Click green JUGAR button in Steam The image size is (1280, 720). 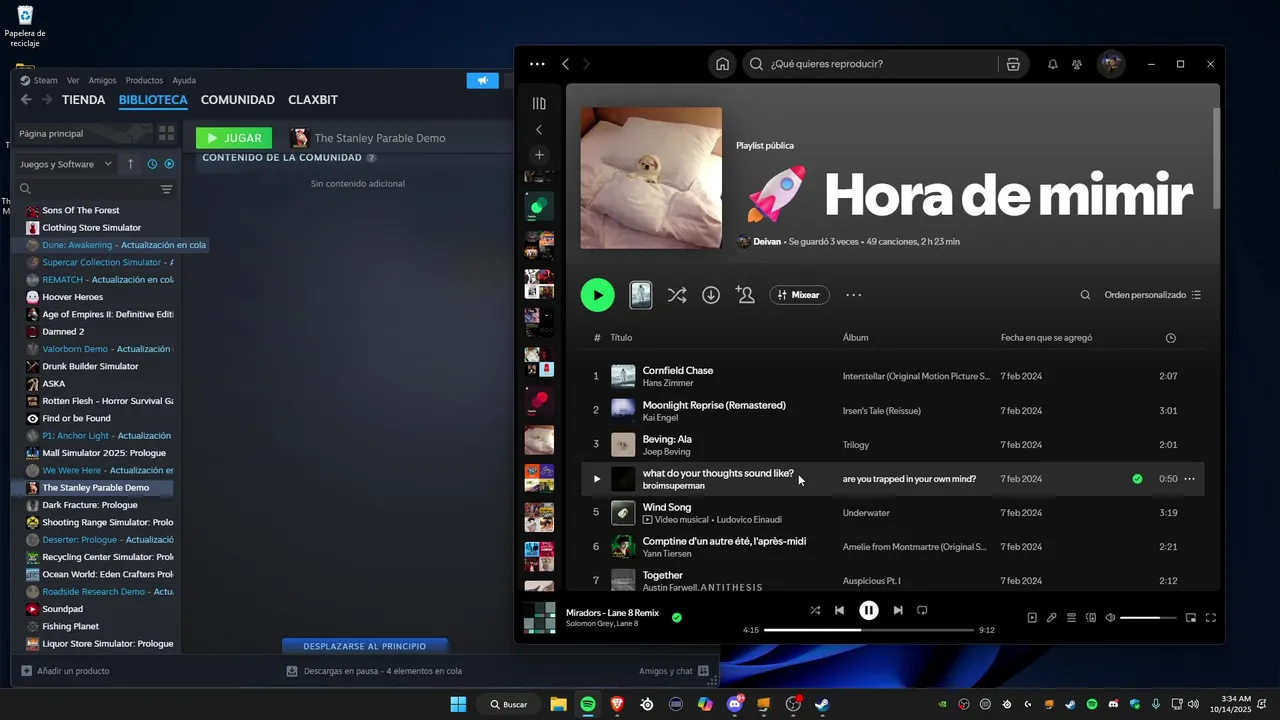(234, 138)
